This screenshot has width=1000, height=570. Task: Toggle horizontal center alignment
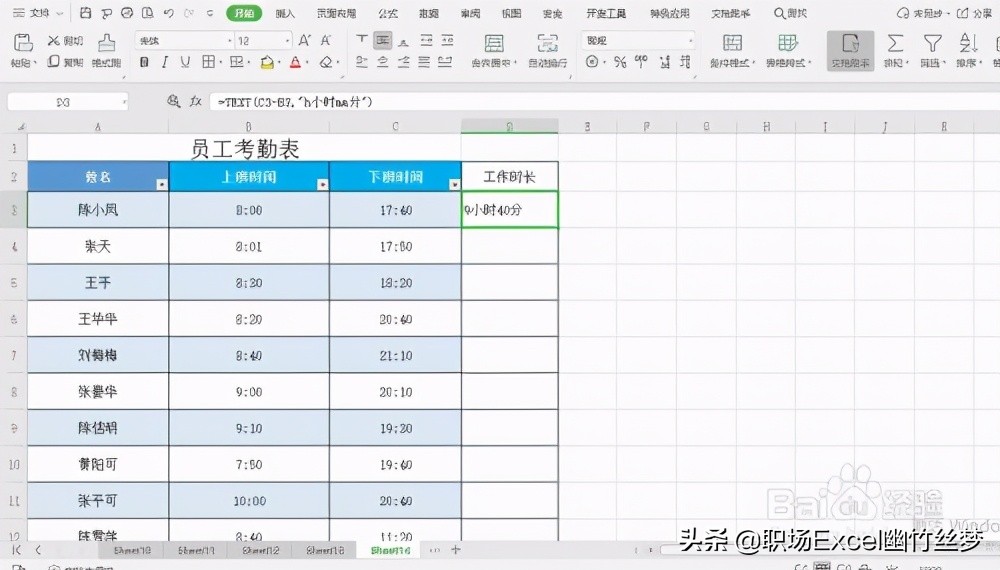(383, 62)
